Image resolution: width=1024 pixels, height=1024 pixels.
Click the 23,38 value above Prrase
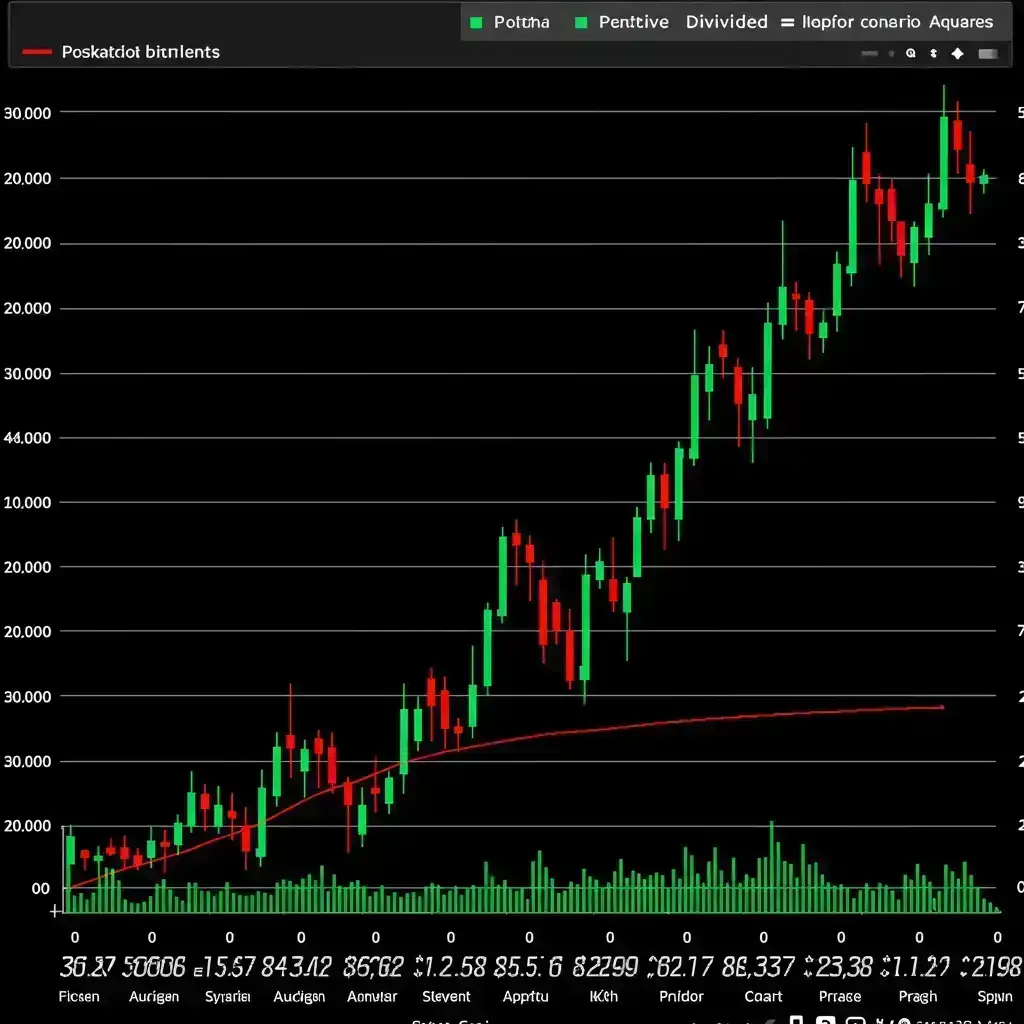point(839,967)
